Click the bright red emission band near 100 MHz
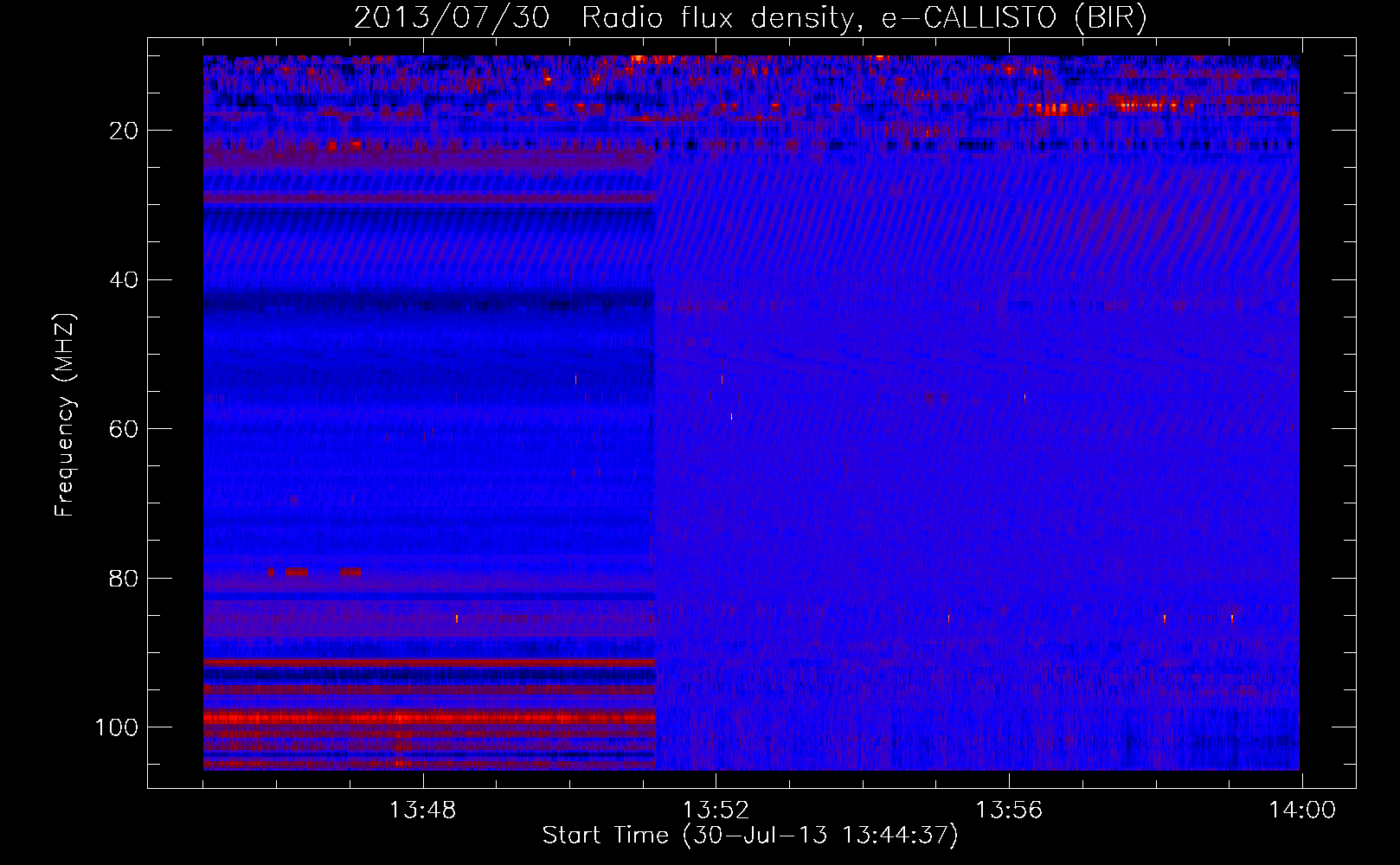Viewport: 1400px width, 865px height. [429, 718]
